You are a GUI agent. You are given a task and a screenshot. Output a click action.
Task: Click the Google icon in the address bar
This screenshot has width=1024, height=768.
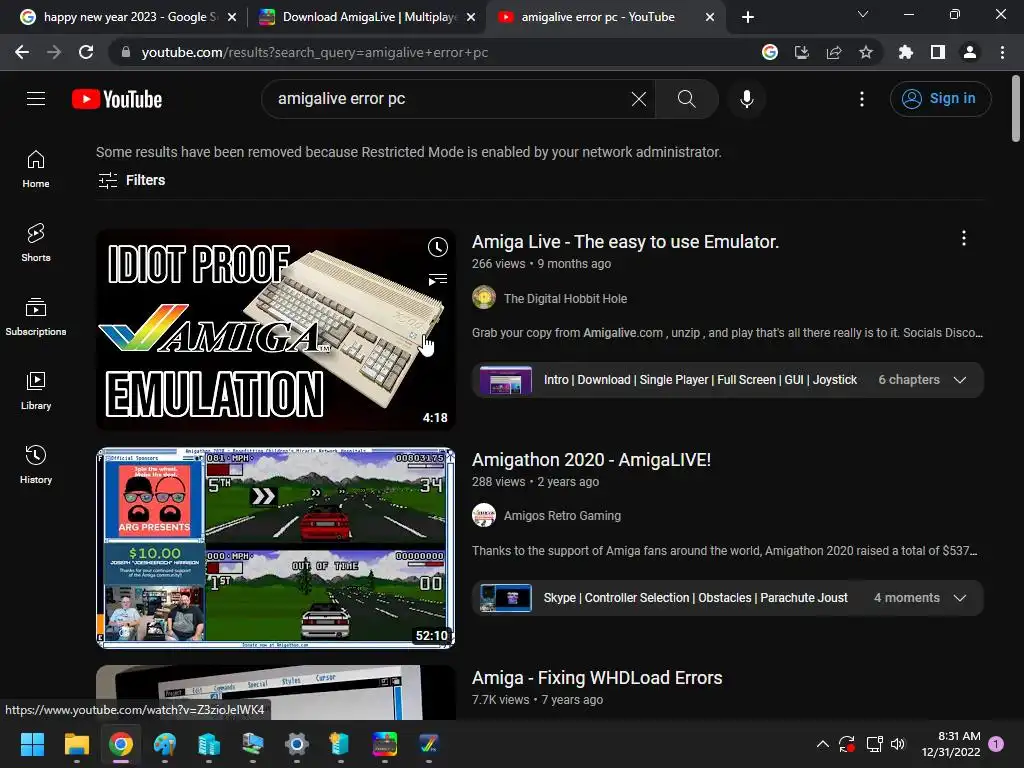point(770,52)
